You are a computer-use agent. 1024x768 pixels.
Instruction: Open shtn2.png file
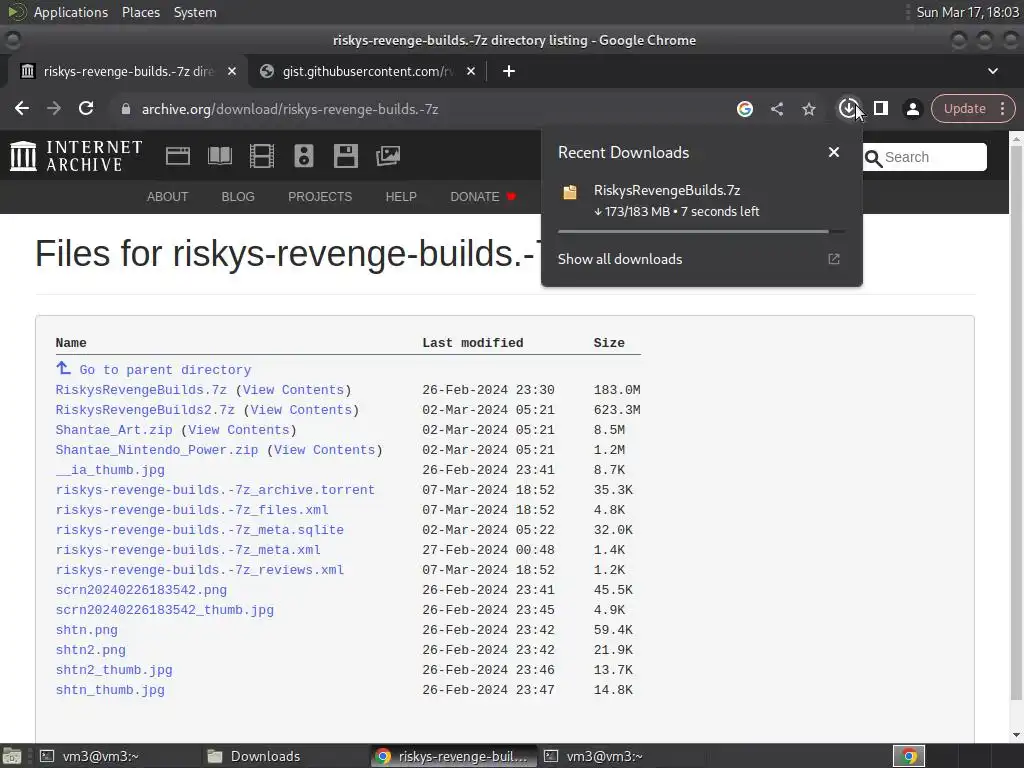[x=91, y=650]
